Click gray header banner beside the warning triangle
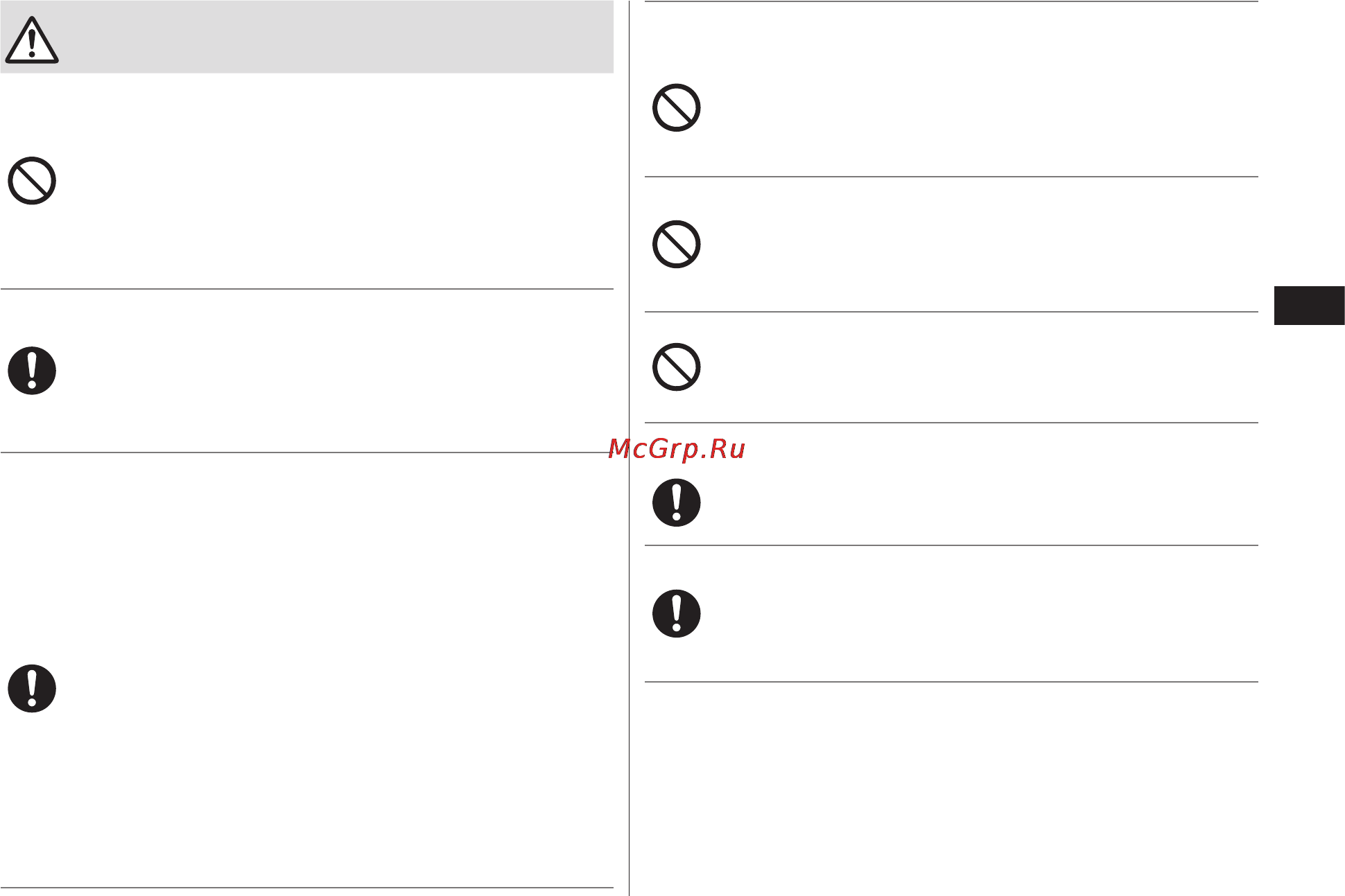Image resolution: width=1345 pixels, height=896 pixels. (336, 37)
